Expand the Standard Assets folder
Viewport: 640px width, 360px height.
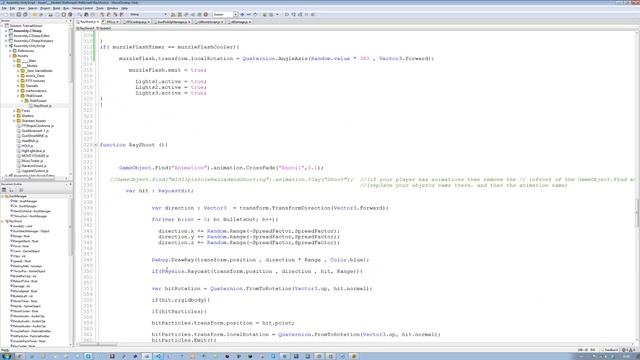point(14,121)
